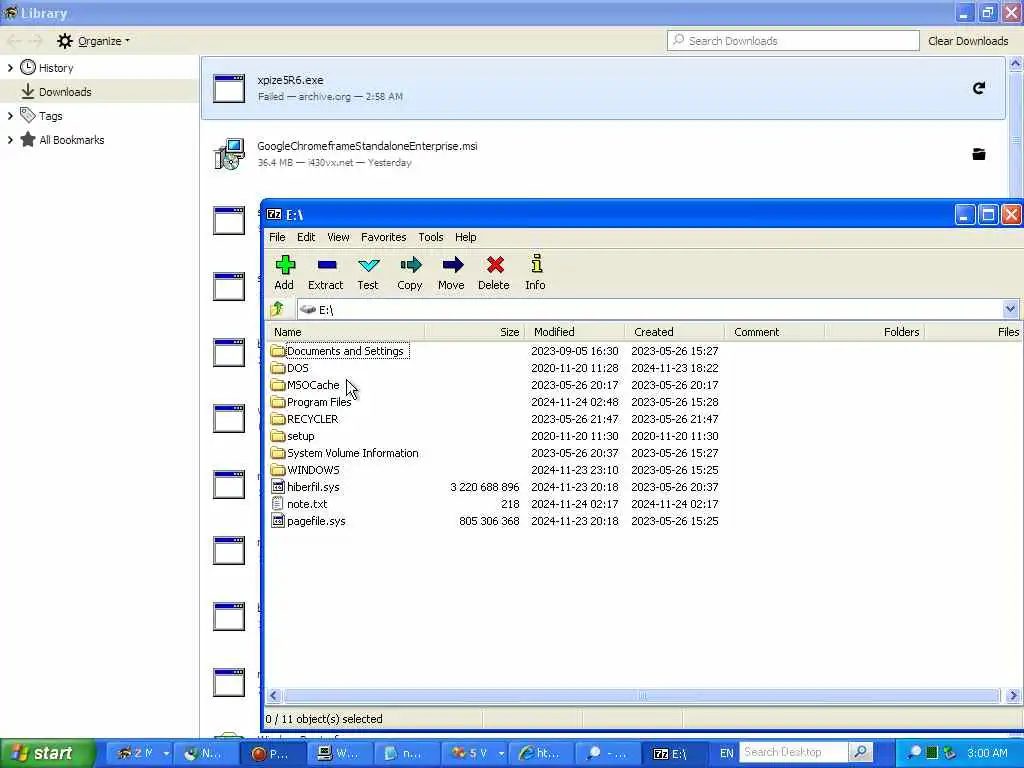Click the Extract toolbar icon
The image size is (1024, 768).
(327, 265)
